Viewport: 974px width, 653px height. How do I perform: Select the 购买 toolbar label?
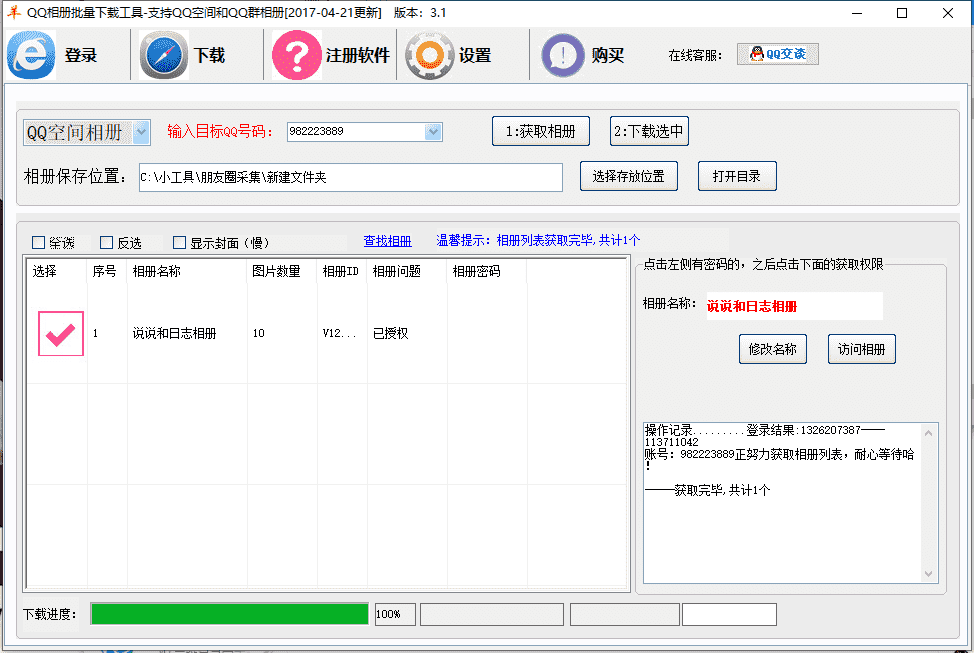608,55
